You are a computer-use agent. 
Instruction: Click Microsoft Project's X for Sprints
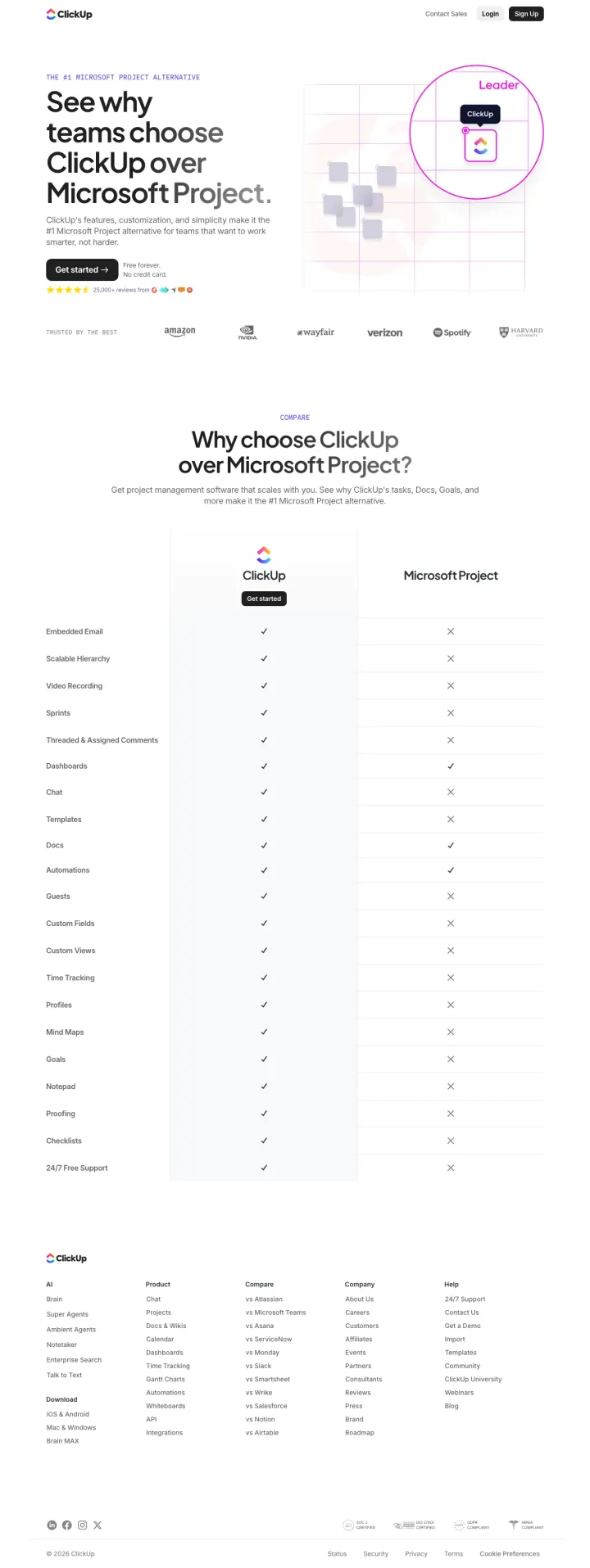pos(451,713)
